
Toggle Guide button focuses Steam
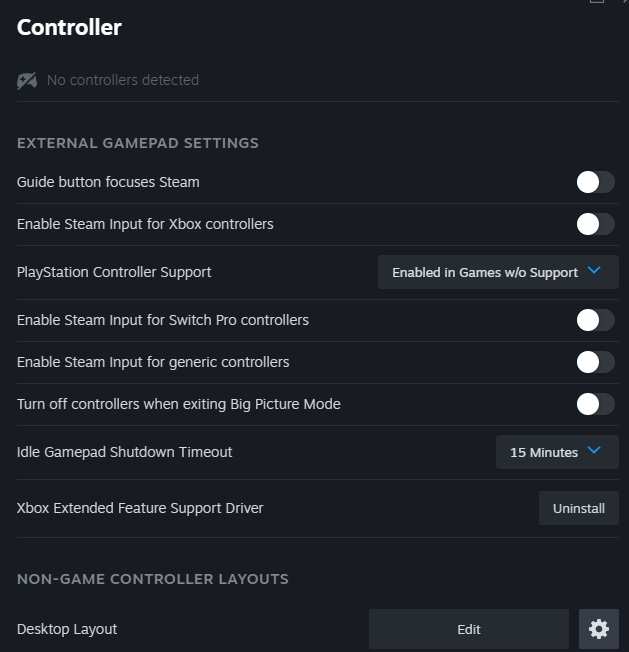595,182
